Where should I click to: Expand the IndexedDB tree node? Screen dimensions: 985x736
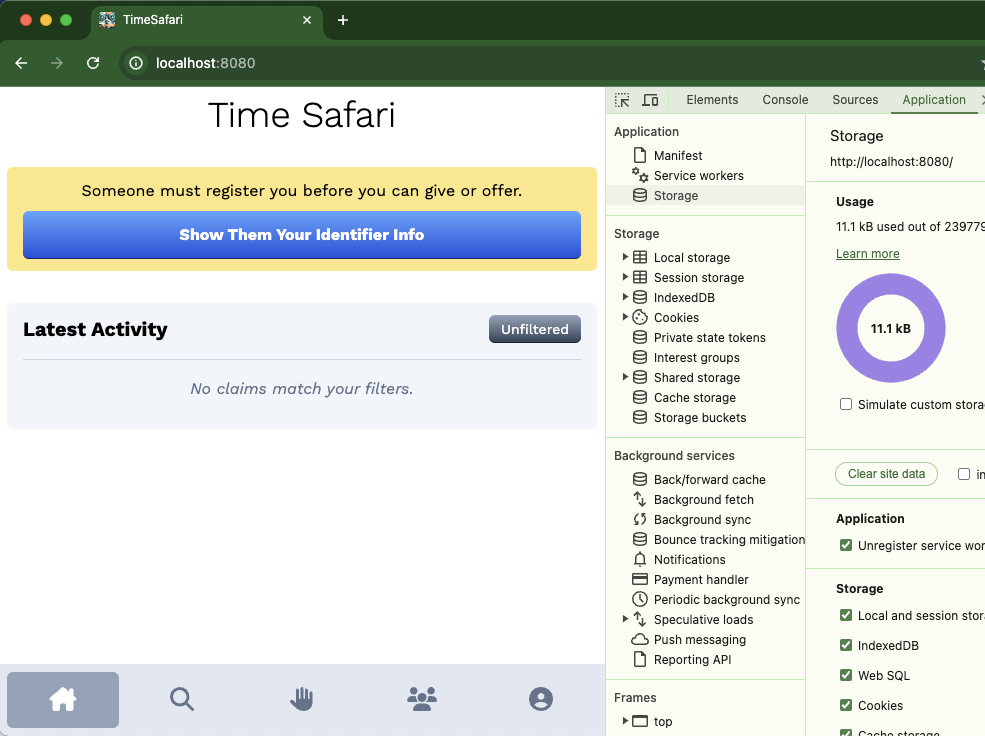click(x=626, y=297)
